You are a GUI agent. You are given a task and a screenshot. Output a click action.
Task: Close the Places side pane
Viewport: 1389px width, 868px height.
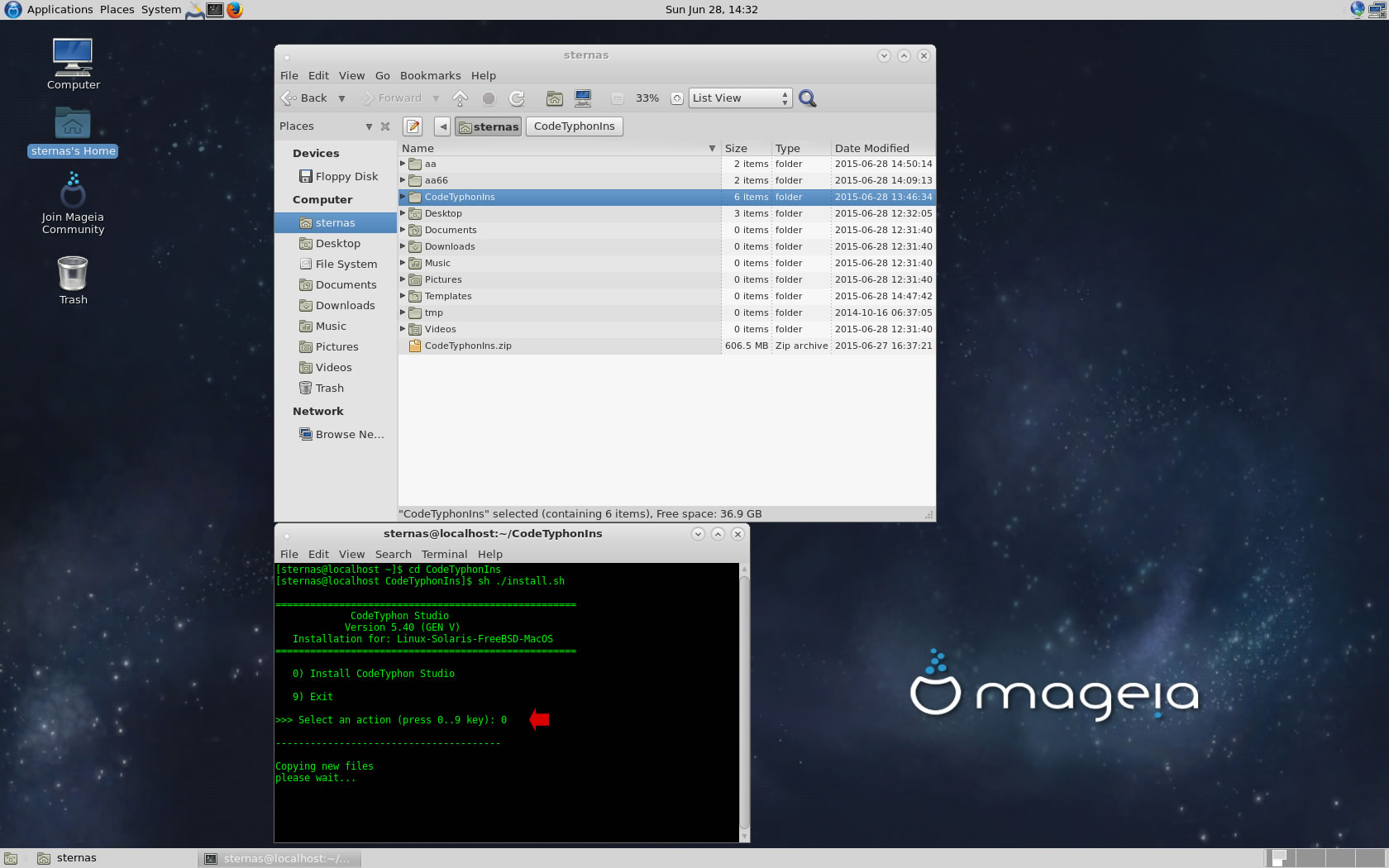click(385, 126)
